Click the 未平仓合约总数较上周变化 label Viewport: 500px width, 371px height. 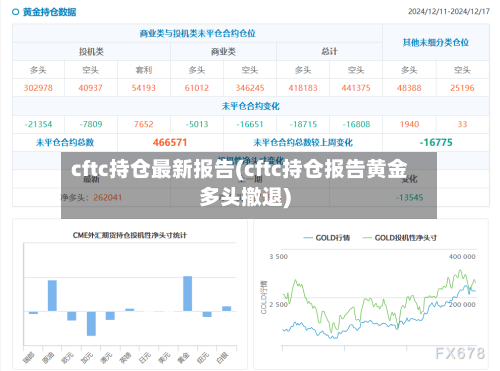pyautogui.click(x=303, y=143)
